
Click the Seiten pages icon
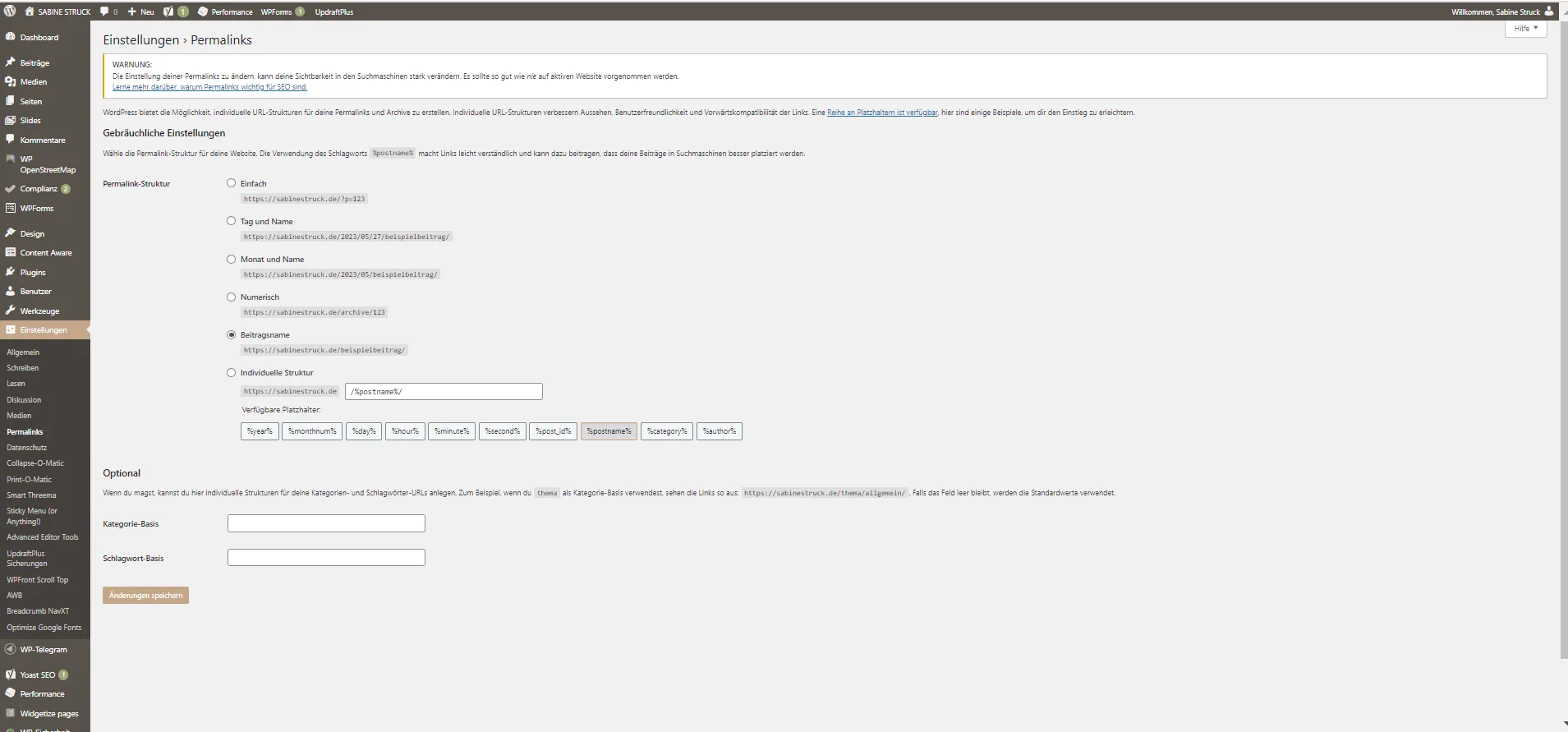[x=11, y=101]
